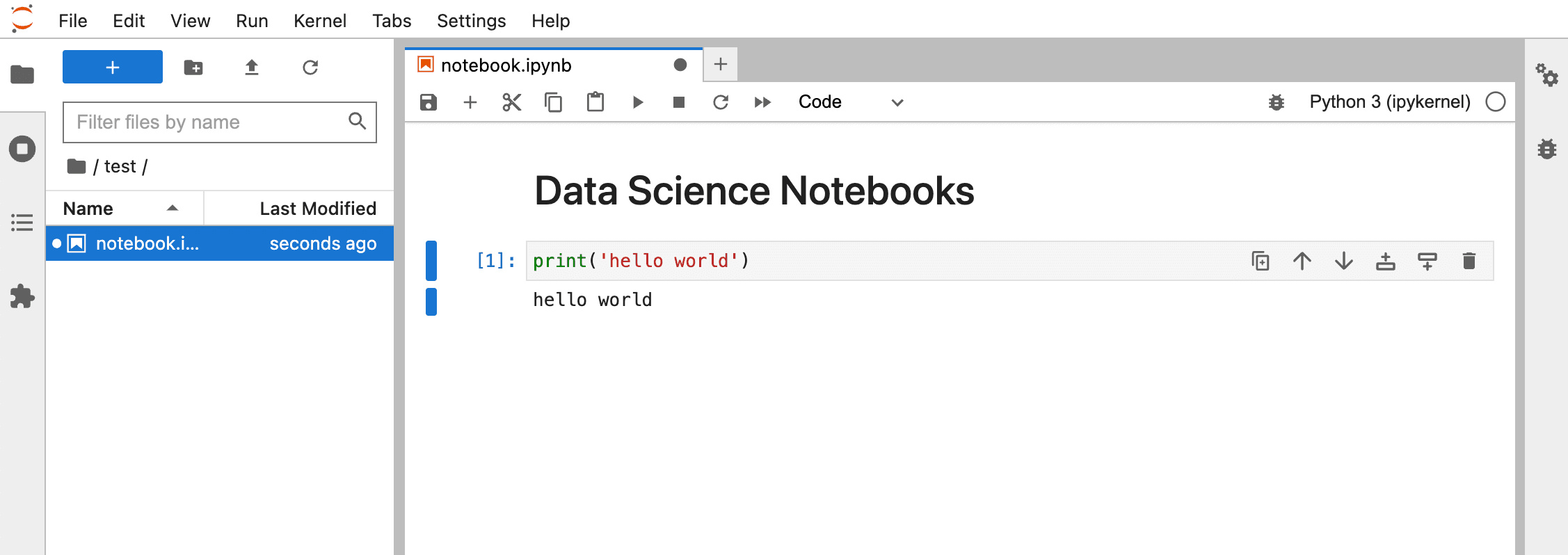Open the Kernel menu

319,21
